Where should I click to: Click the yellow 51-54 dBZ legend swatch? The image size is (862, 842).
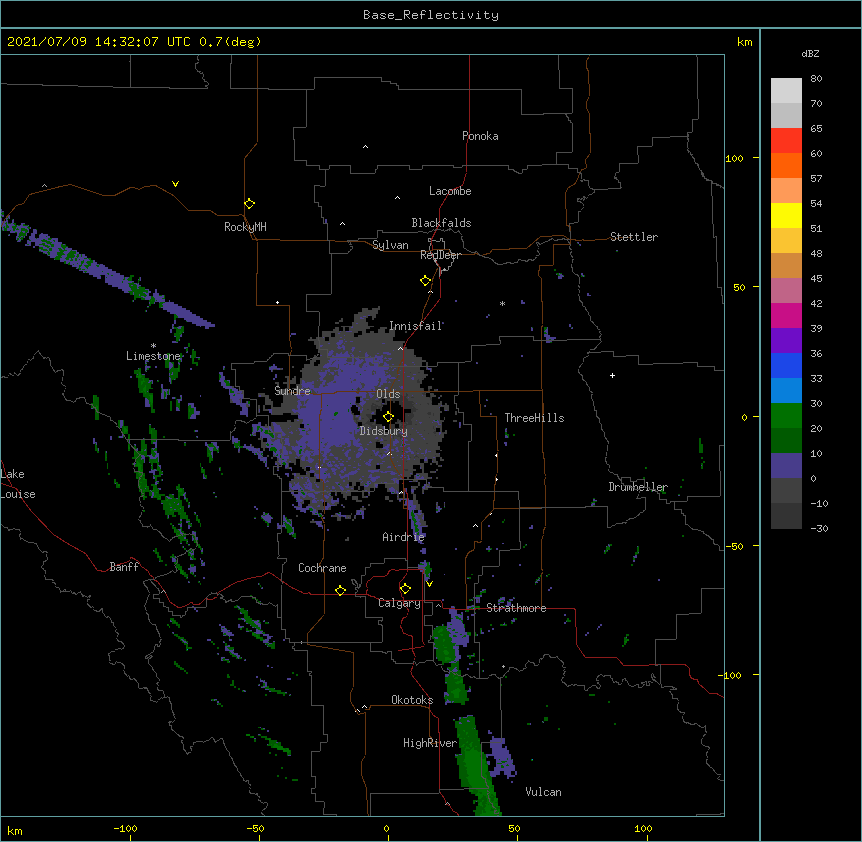pos(786,215)
